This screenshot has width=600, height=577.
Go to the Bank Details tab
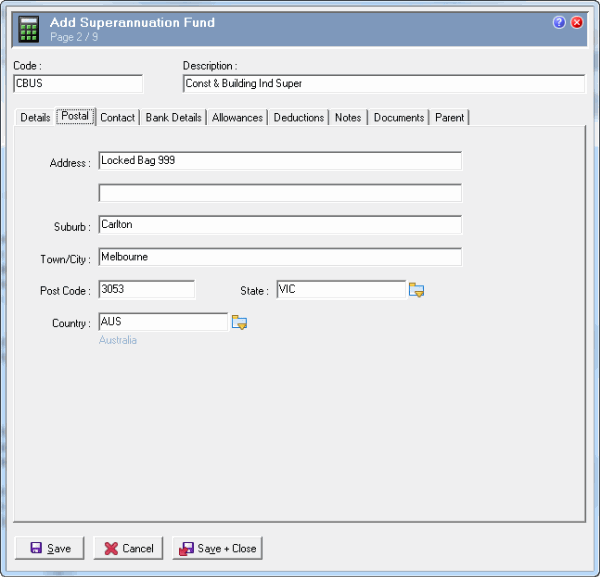point(174,118)
